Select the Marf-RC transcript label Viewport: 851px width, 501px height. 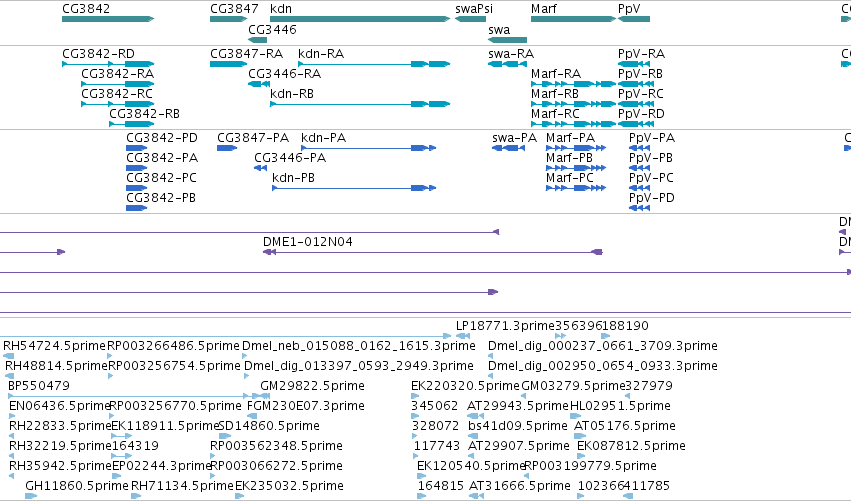point(555,114)
